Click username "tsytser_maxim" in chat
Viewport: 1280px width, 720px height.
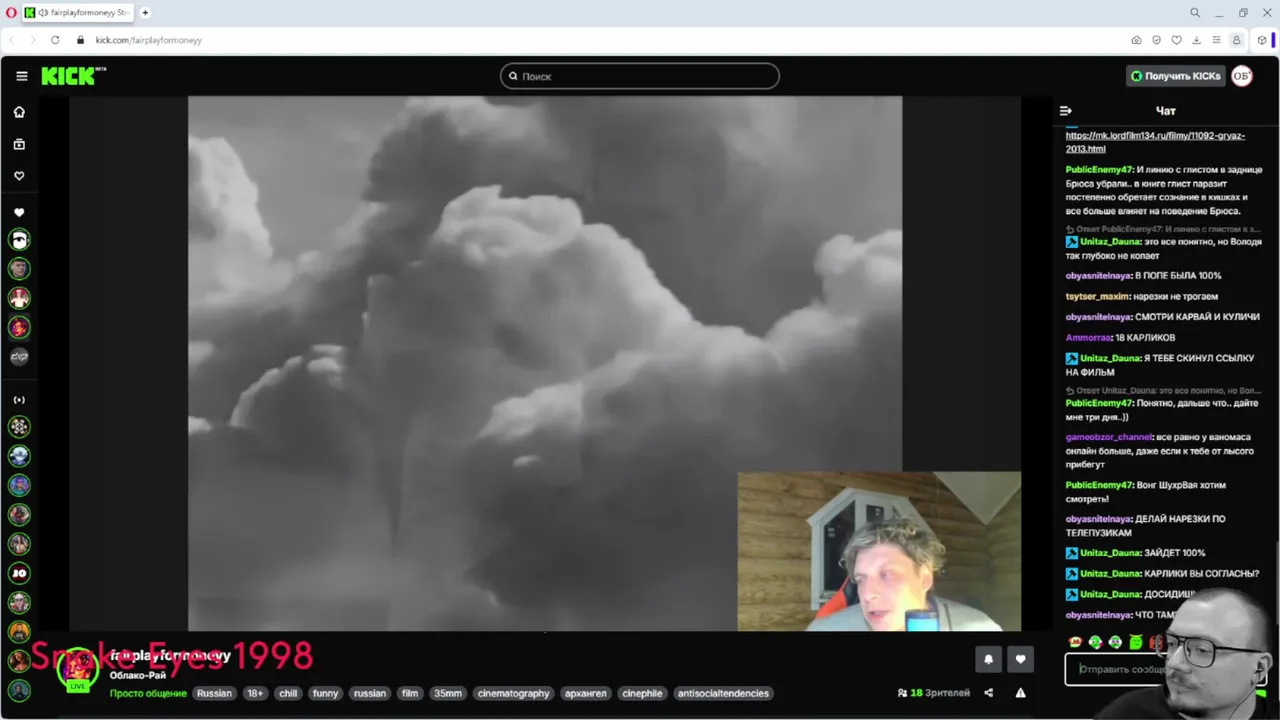(x=1097, y=296)
